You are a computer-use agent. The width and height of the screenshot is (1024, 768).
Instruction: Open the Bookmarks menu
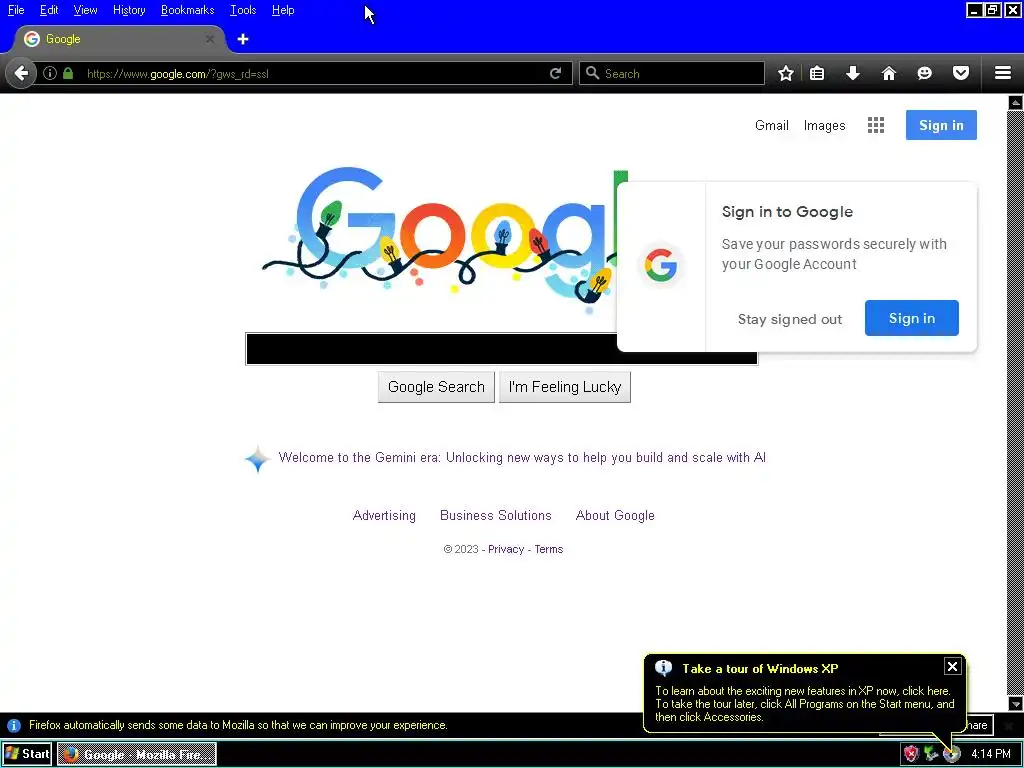[x=187, y=10]
